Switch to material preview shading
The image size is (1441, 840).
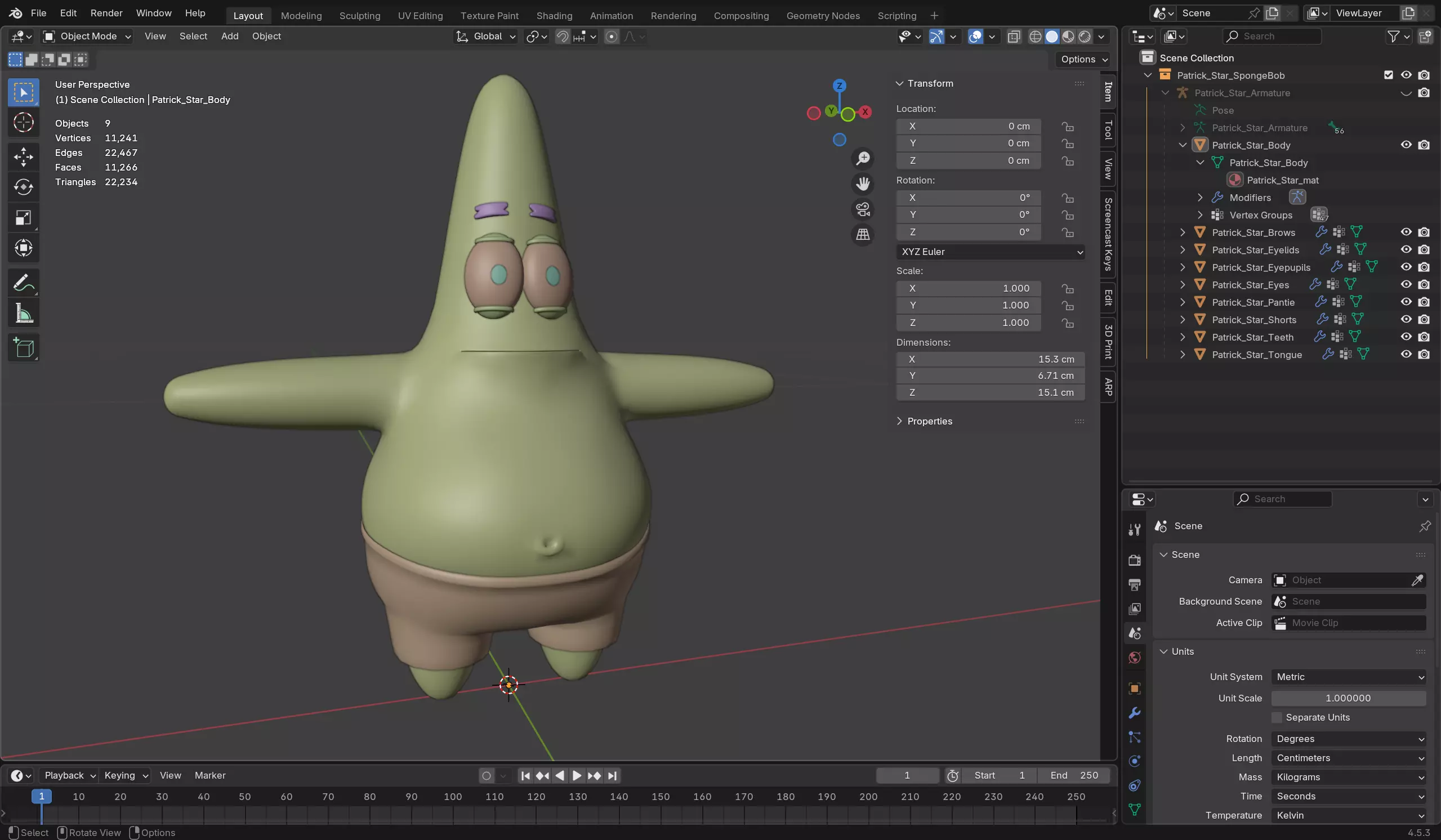pyautogui.click(x=1068, y=37)
